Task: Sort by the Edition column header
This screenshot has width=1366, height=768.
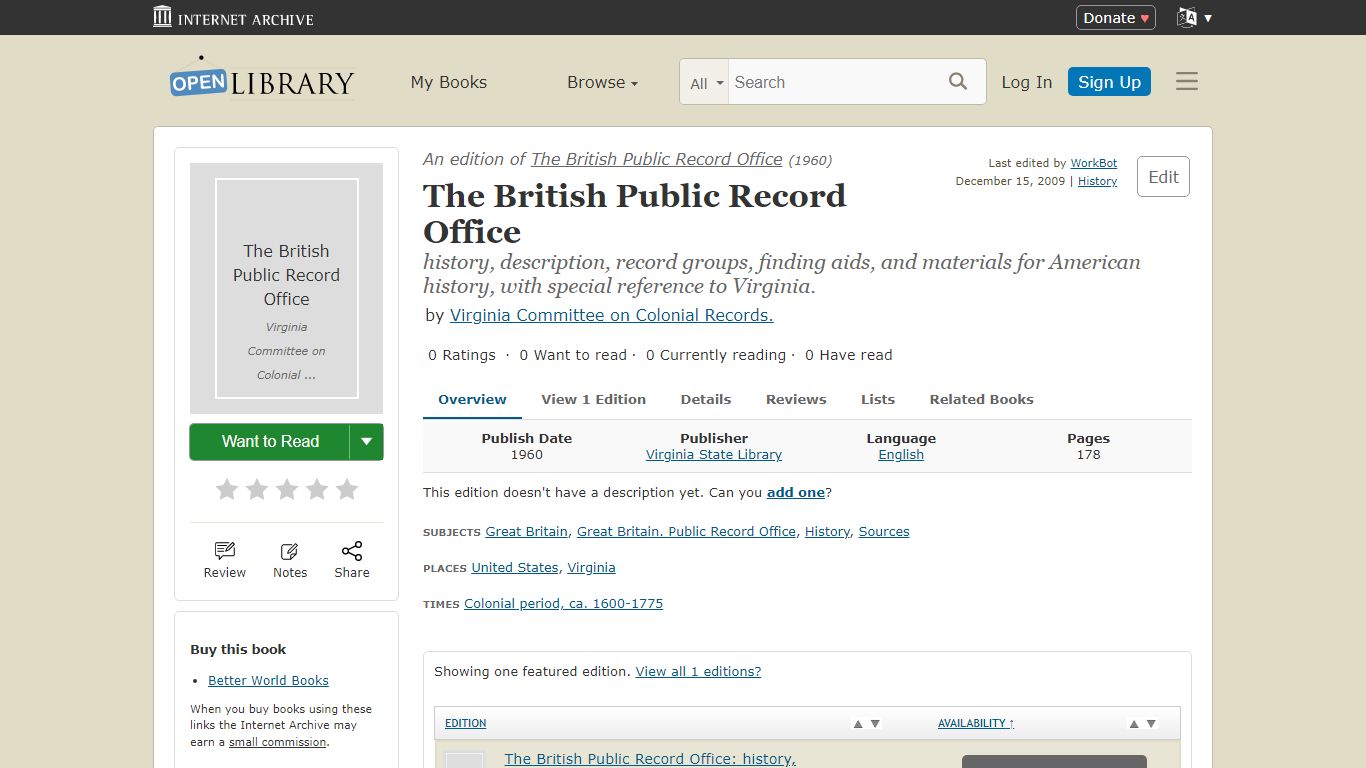Action: click(466, 724)
